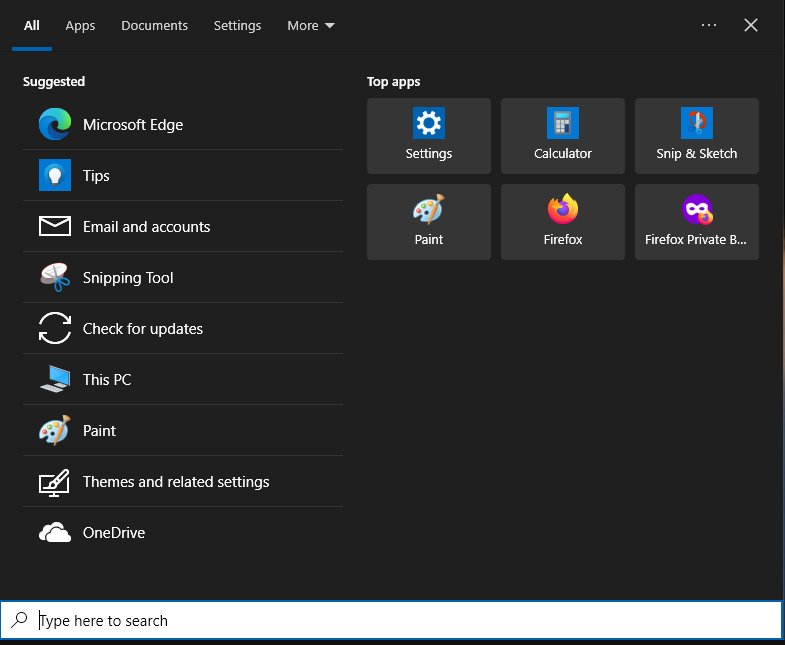Open the three-dot options menu
Screen dimensions: 785x645
click(x=709, y=25)
